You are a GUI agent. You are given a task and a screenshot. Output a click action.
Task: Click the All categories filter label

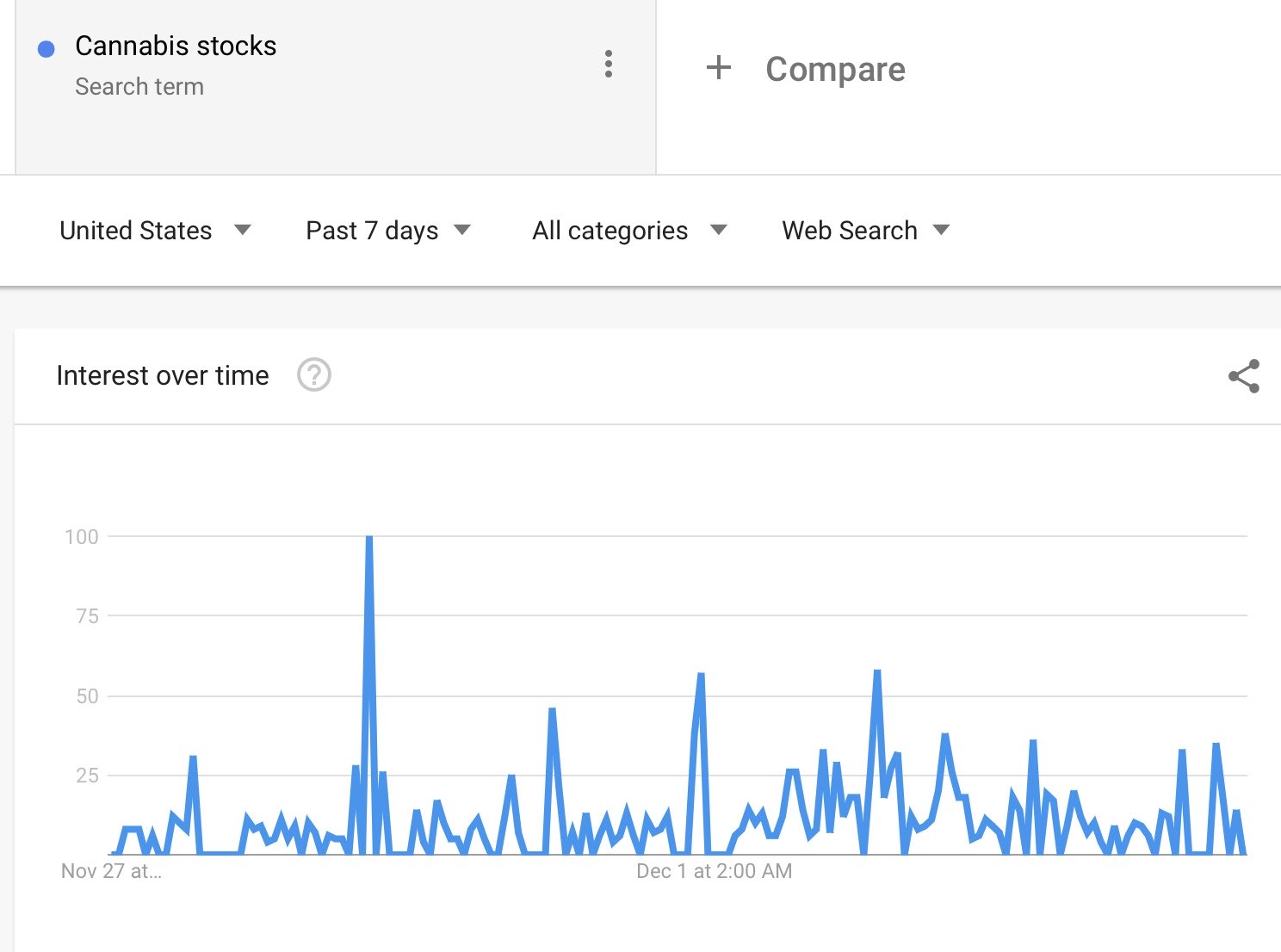[x=610, y=231]
